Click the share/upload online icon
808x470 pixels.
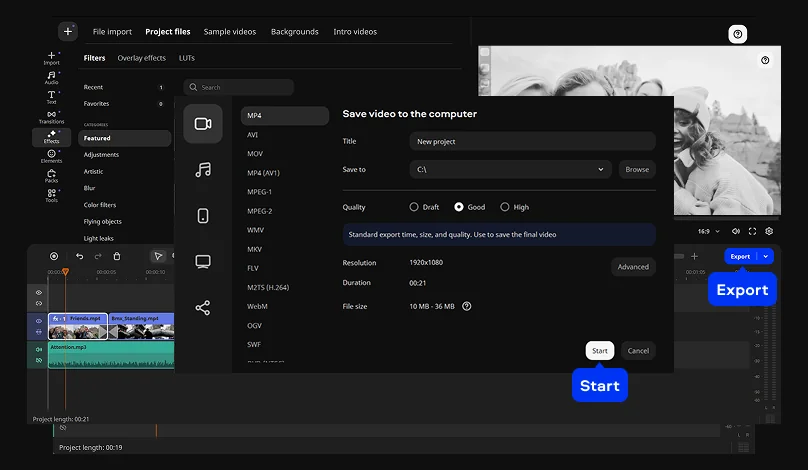pyautogui.click(x=203, y=308)
